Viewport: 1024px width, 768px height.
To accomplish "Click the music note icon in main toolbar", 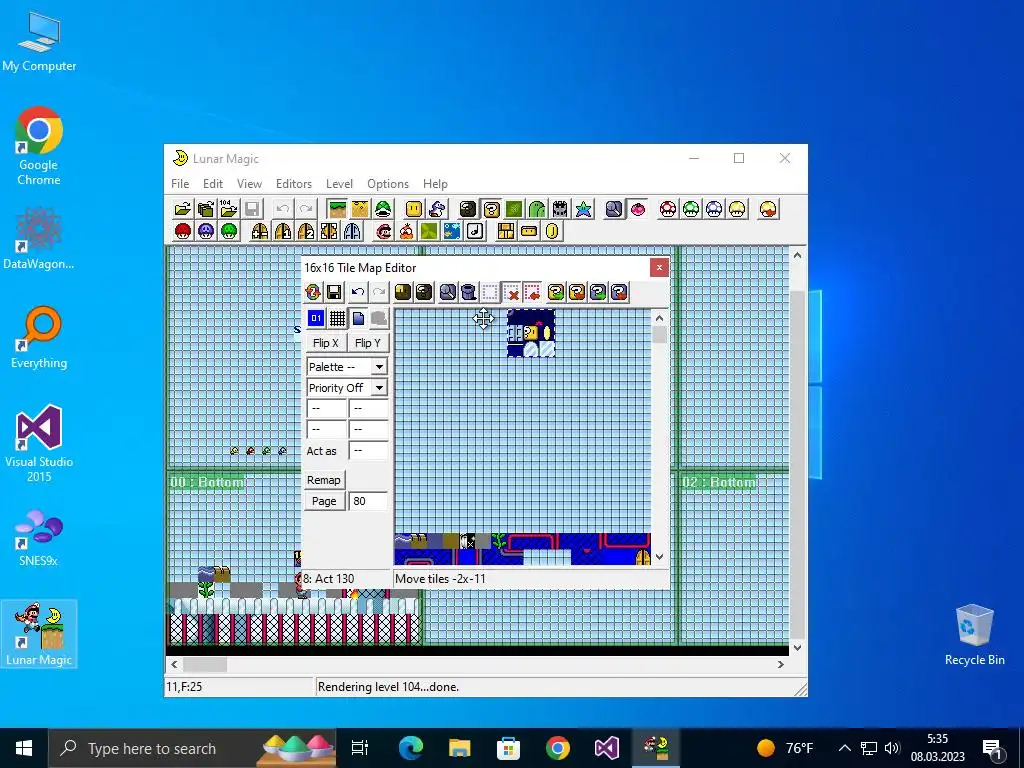I will 475,231.
